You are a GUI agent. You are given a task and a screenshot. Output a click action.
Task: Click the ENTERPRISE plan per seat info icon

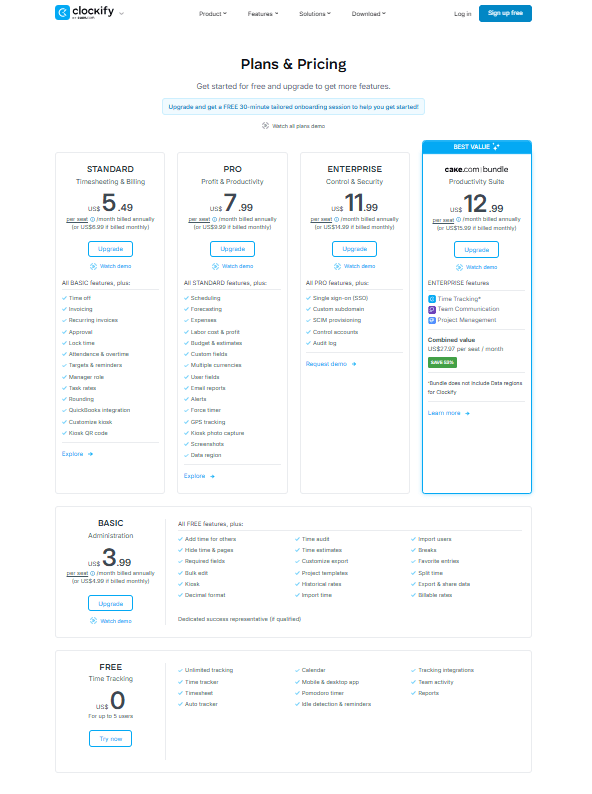(x=337, y=220)
